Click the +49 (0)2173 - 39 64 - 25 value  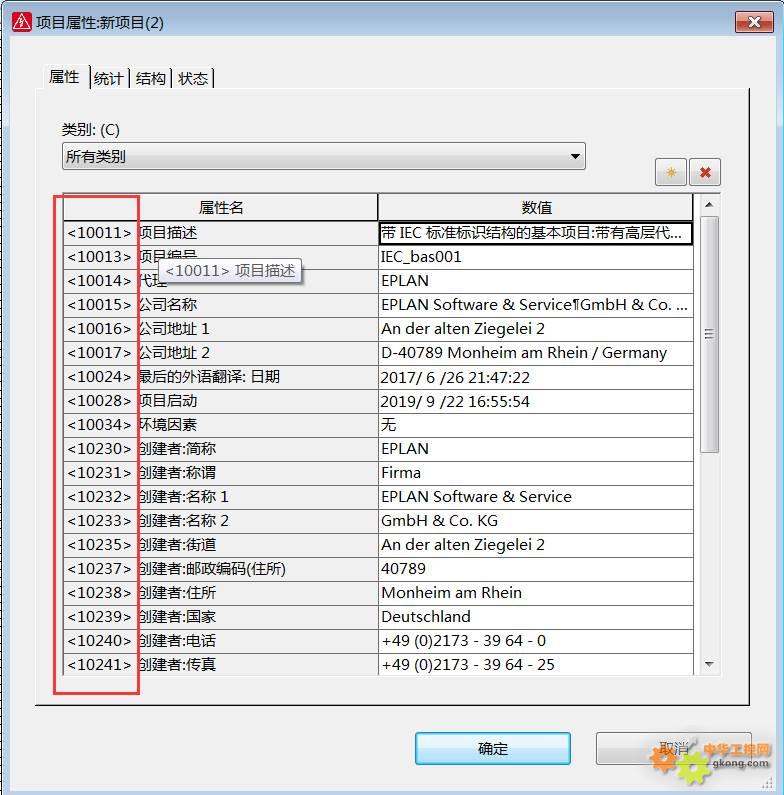coord(536,665)
